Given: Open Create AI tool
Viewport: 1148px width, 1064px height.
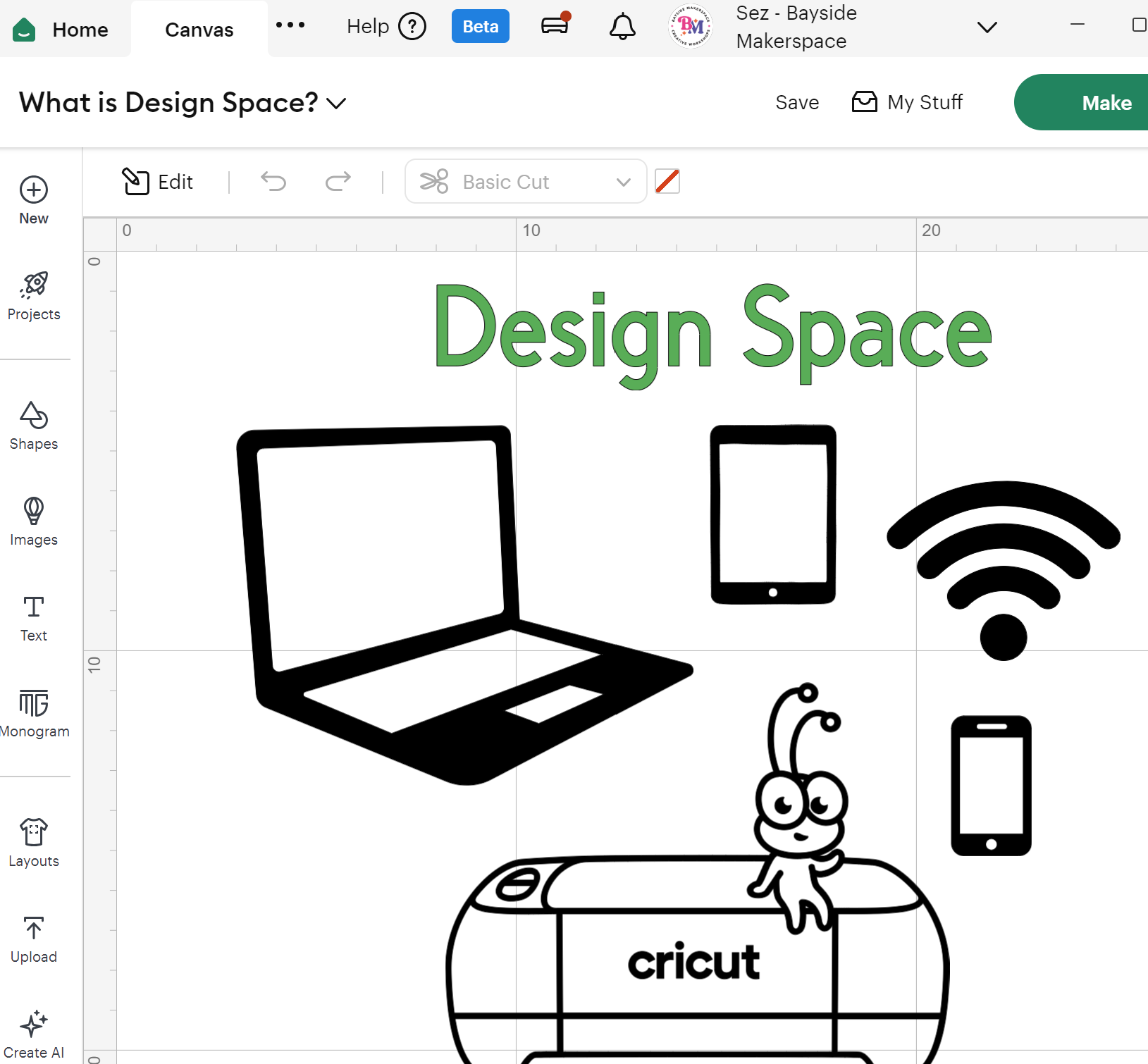Looking at the screenshot, I should pos(34,1034).
